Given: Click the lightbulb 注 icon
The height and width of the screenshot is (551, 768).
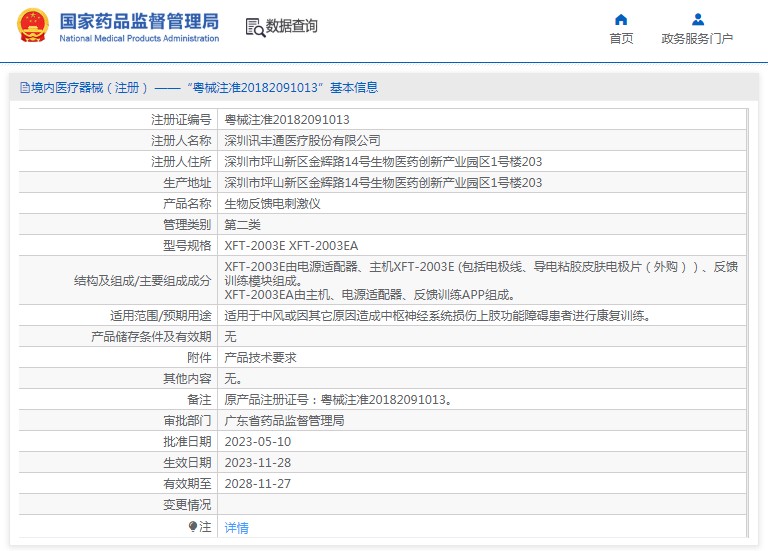Looking at the screenshot, I should coord(192,527).
